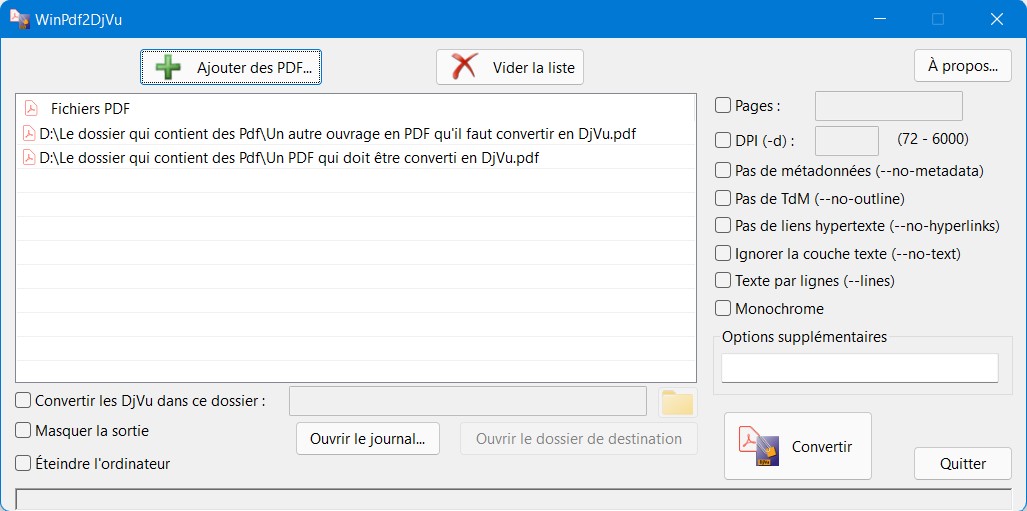Click the PDF icon next to 'Un PDF qui doit être converti'

(29, 158)
